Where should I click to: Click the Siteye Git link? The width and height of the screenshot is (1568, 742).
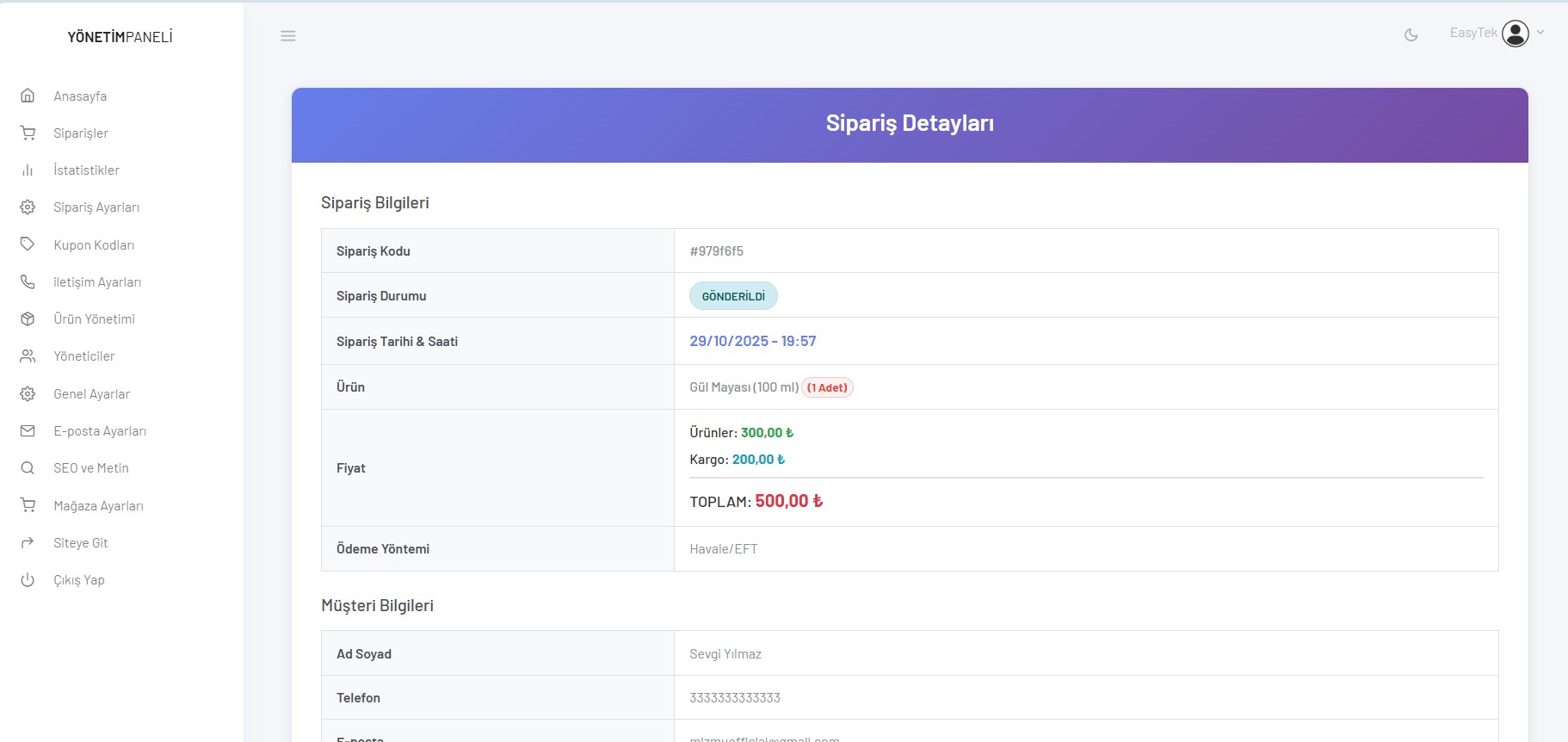(x=80, y=543)
